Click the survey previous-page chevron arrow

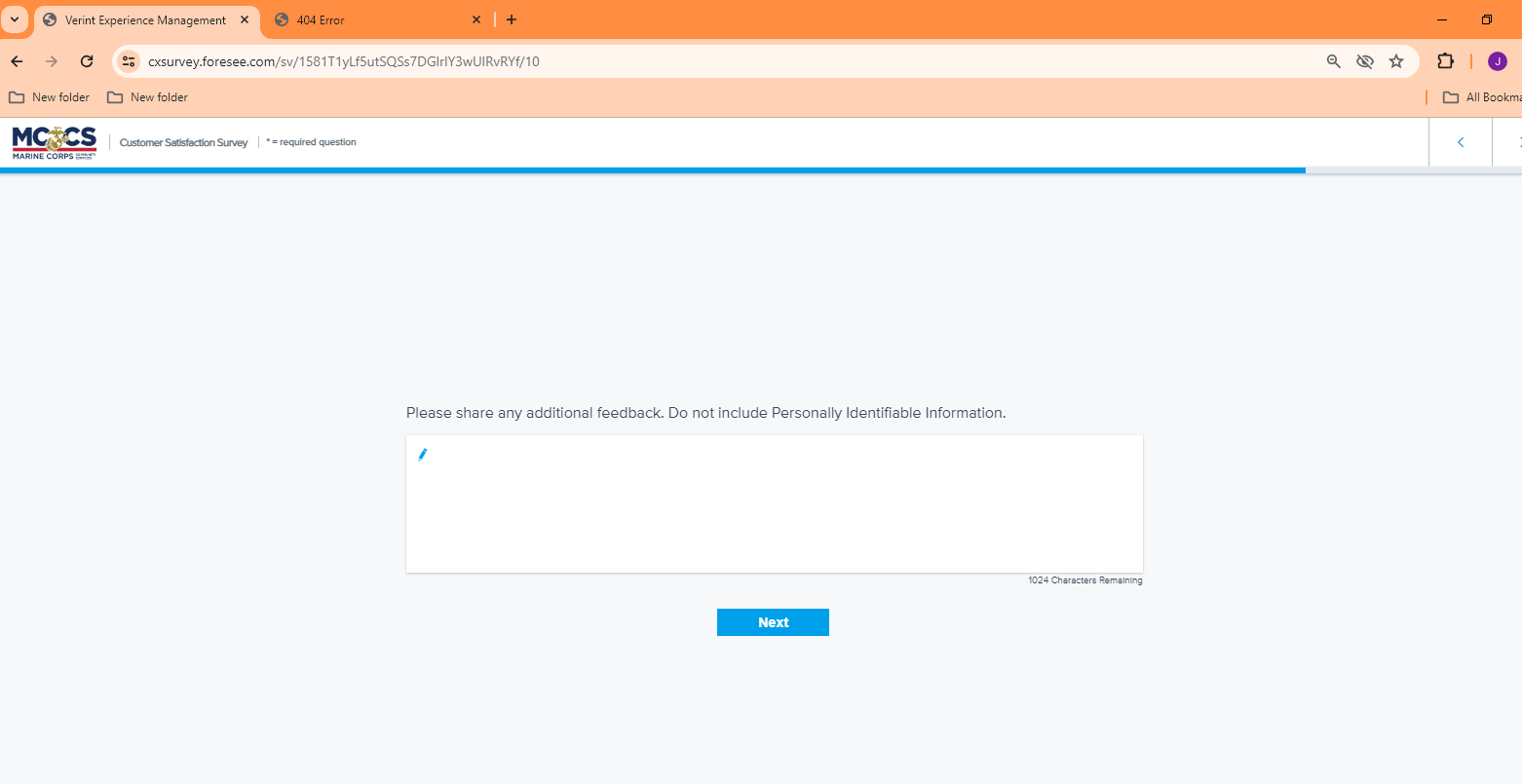[x=1460, y=142]
